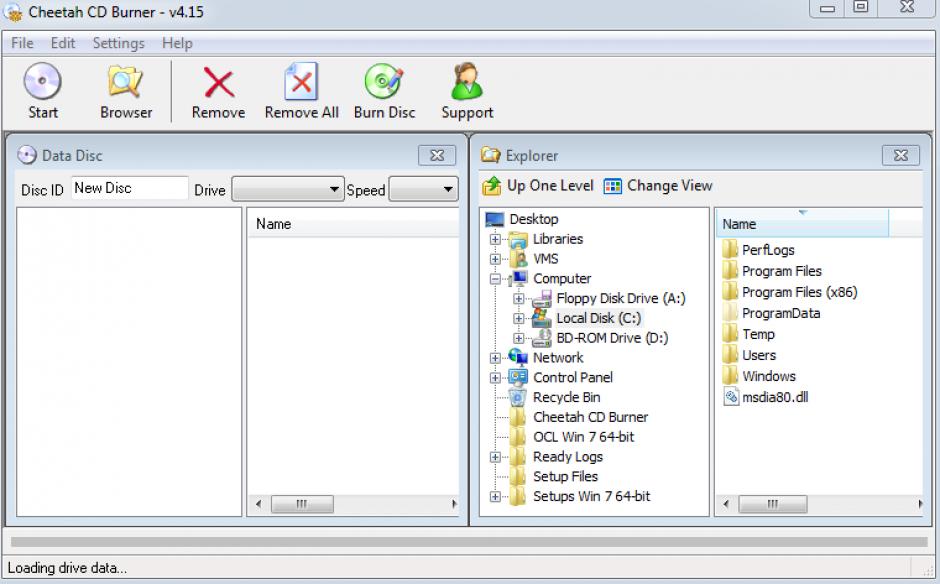Click the PerfLogs folder icon
This screenshot has height=584, width=940.
point(730,249)
